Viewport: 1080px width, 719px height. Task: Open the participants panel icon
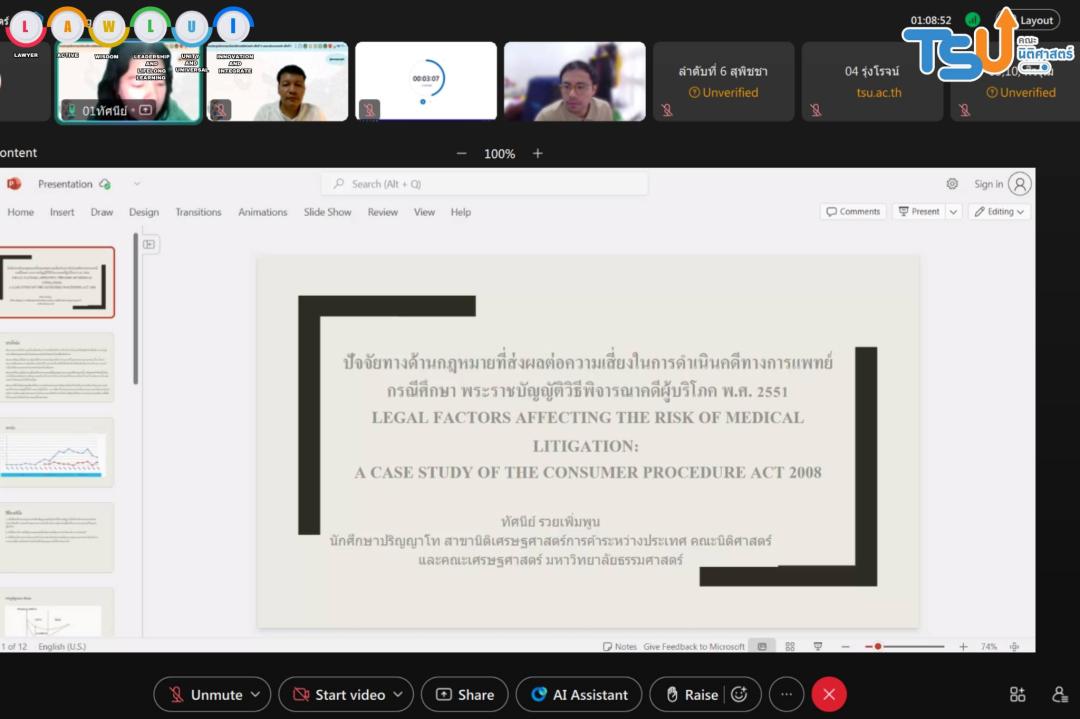point(1060,695)
